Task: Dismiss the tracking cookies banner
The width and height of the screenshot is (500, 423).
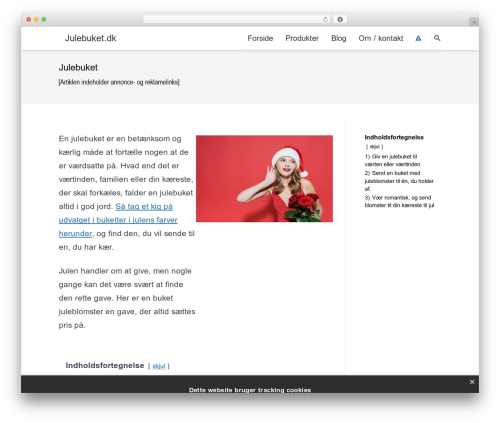Action: tap(472, 382)
